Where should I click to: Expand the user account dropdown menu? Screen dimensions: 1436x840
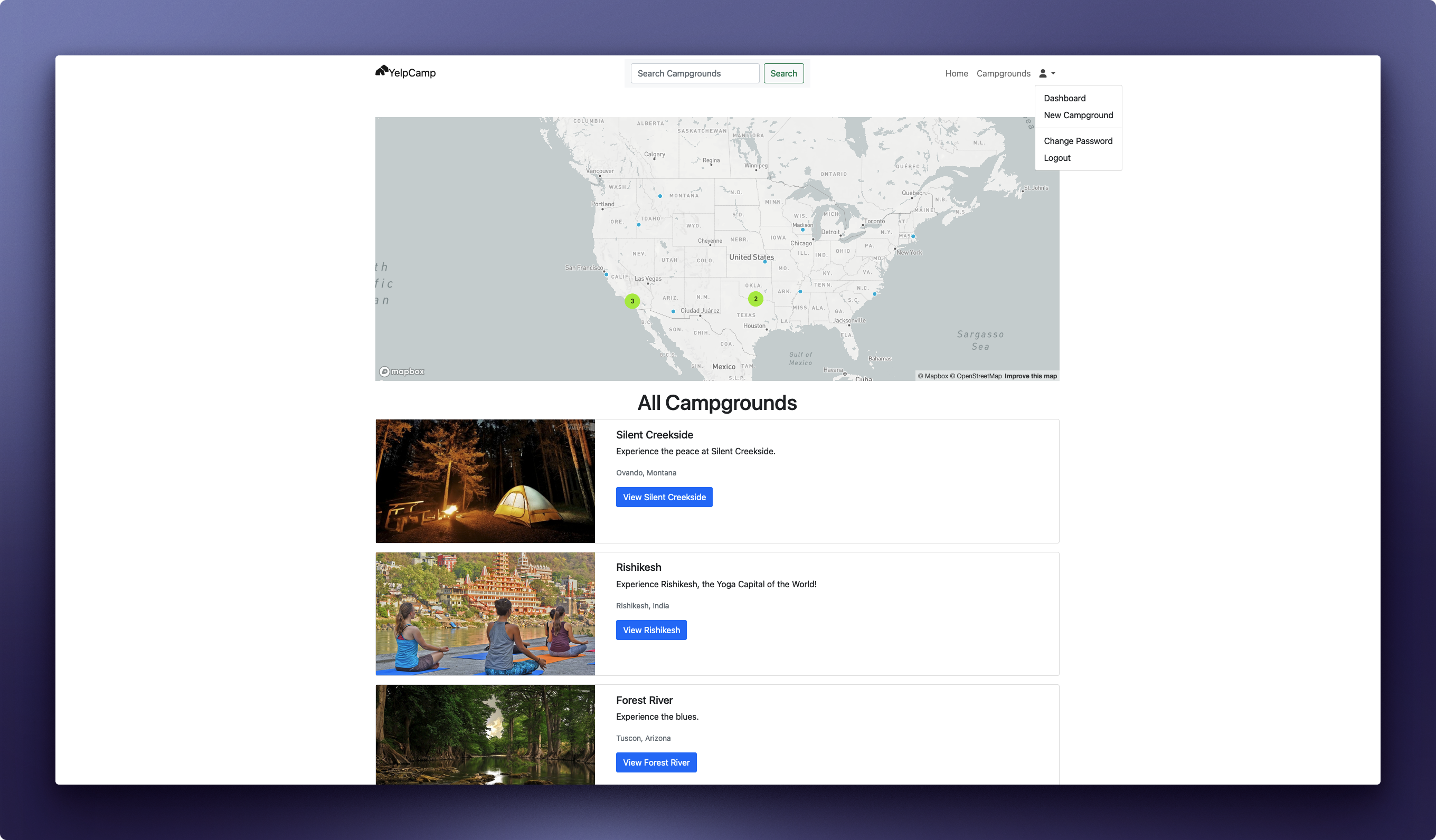click(1046, 73)
